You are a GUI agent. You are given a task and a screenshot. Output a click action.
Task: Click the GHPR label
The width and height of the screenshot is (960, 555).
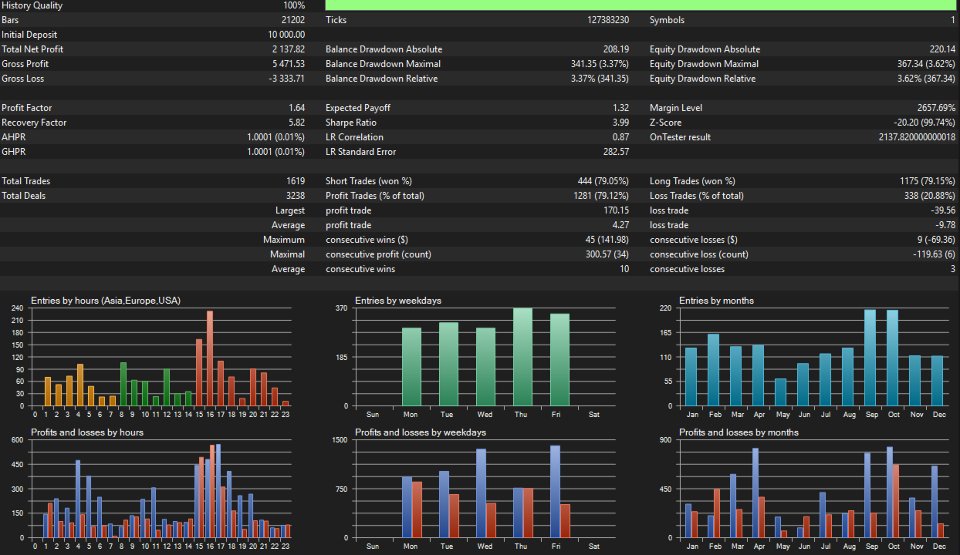(x=13, y=152)
